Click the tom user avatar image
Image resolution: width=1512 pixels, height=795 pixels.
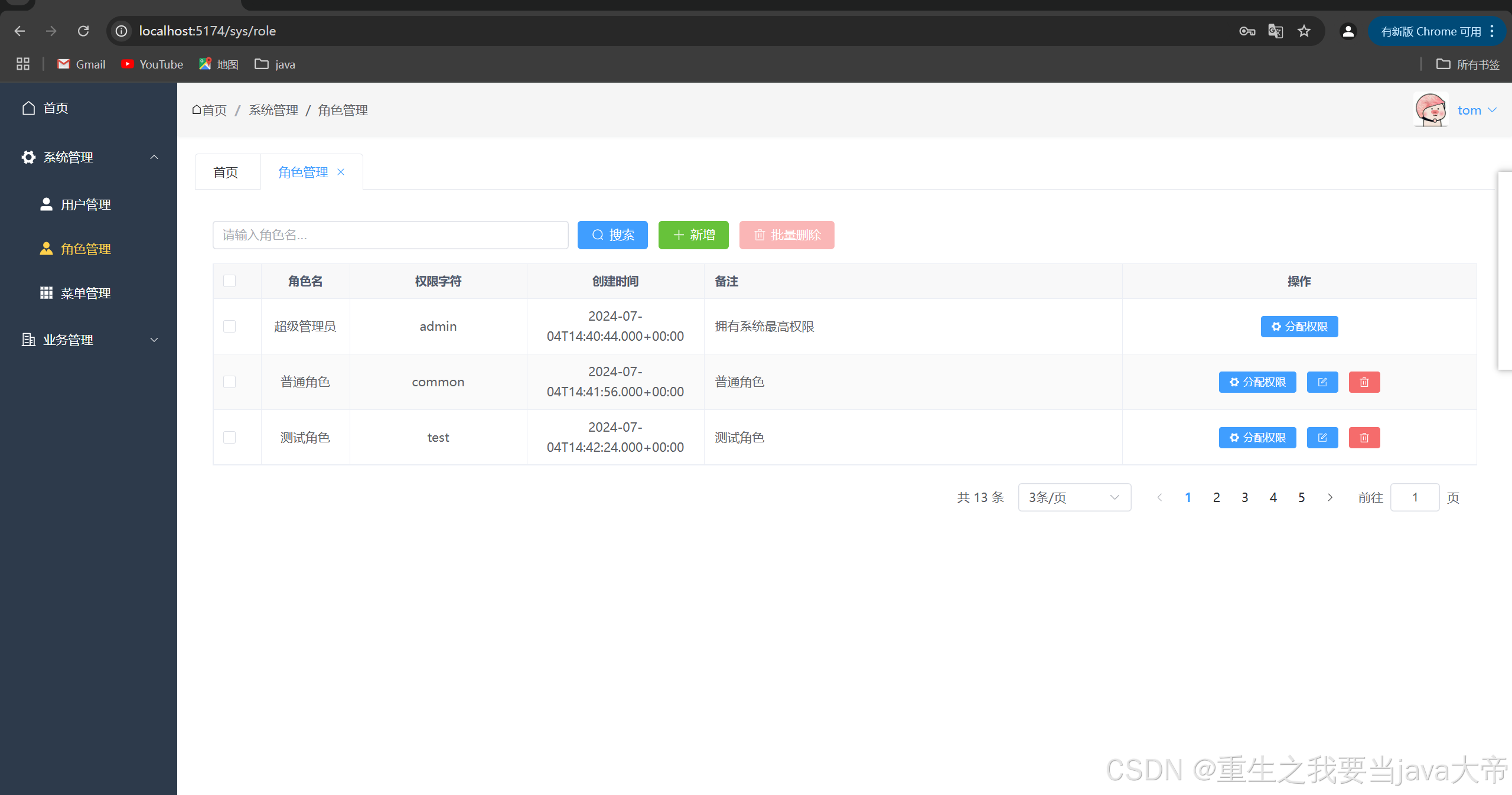(x=1430, y=110)
